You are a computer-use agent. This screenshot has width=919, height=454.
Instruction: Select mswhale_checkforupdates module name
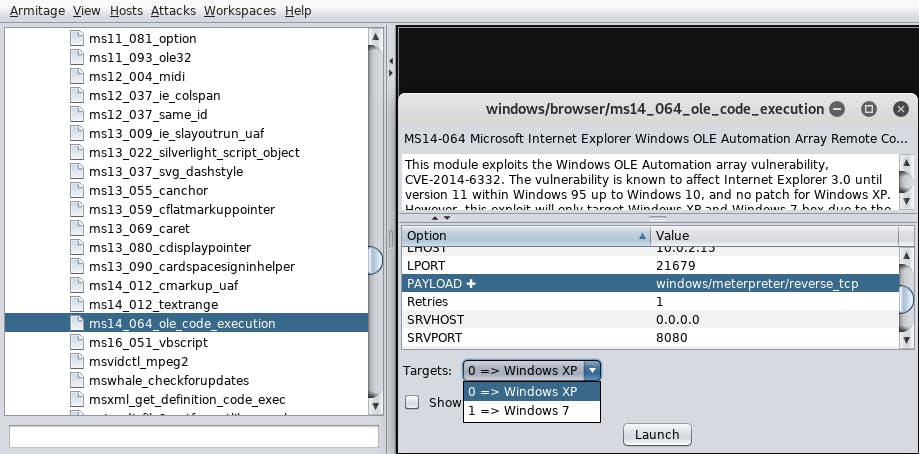point(169,381)
